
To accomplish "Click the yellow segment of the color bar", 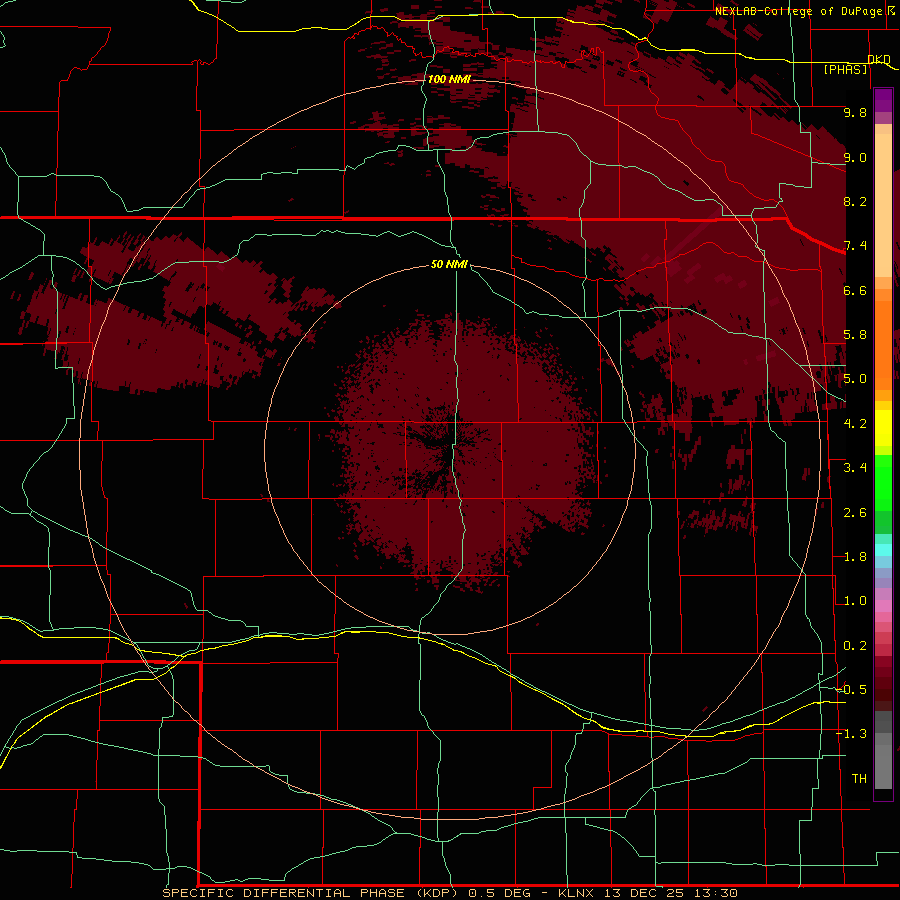I will 883,428.
